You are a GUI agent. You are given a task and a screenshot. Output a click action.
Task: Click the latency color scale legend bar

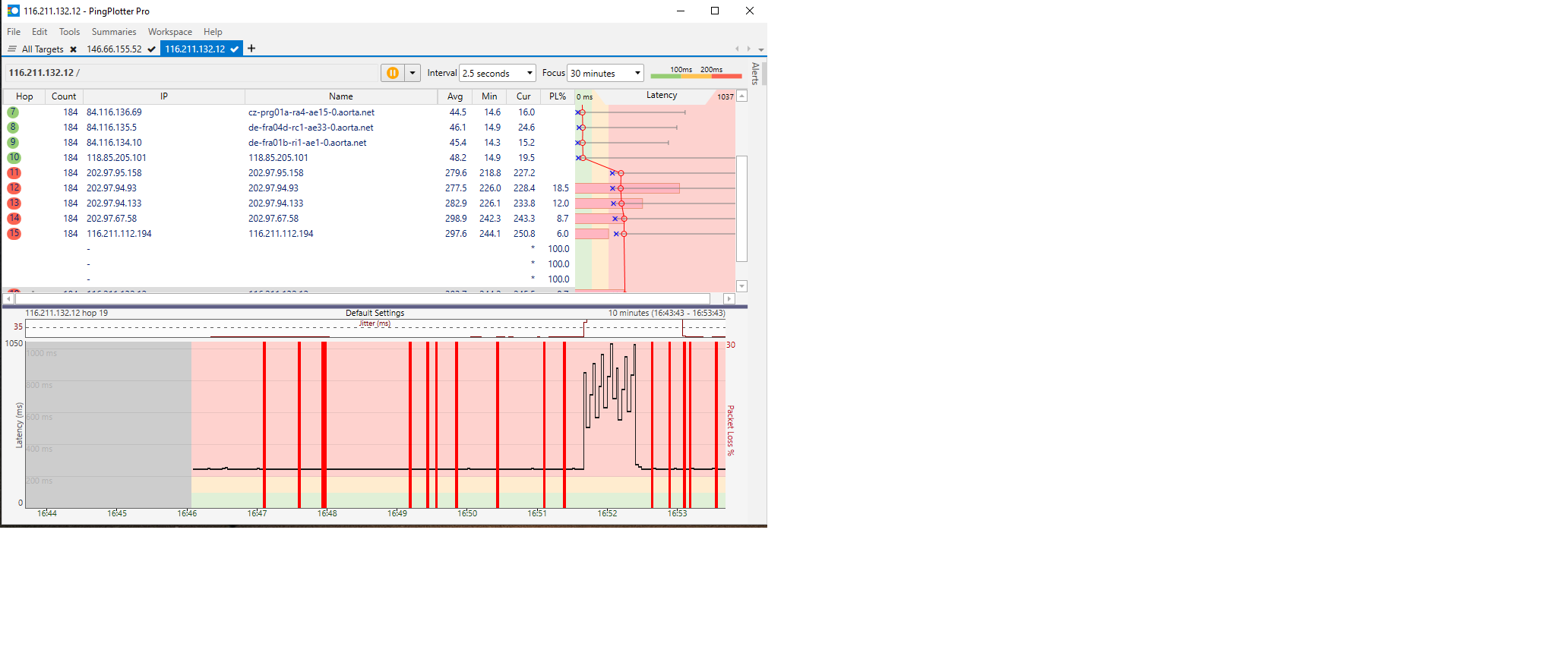pyautogui.click(x=696, y=75)
